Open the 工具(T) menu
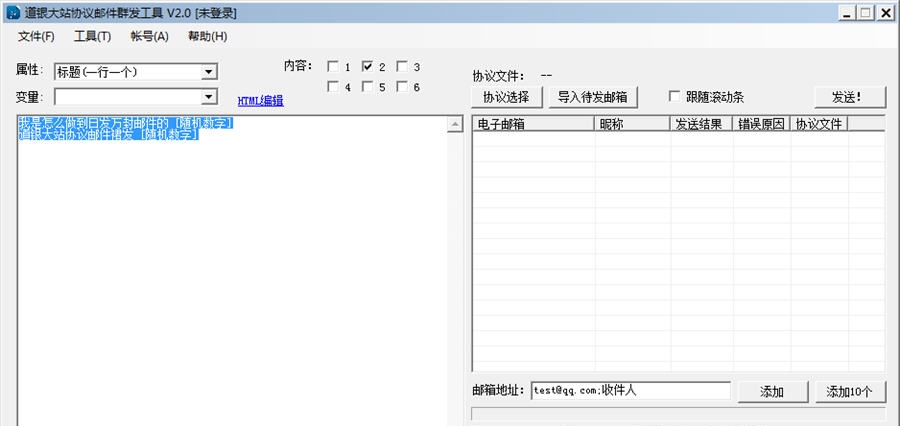900x426 pixels. pos(92,37)
